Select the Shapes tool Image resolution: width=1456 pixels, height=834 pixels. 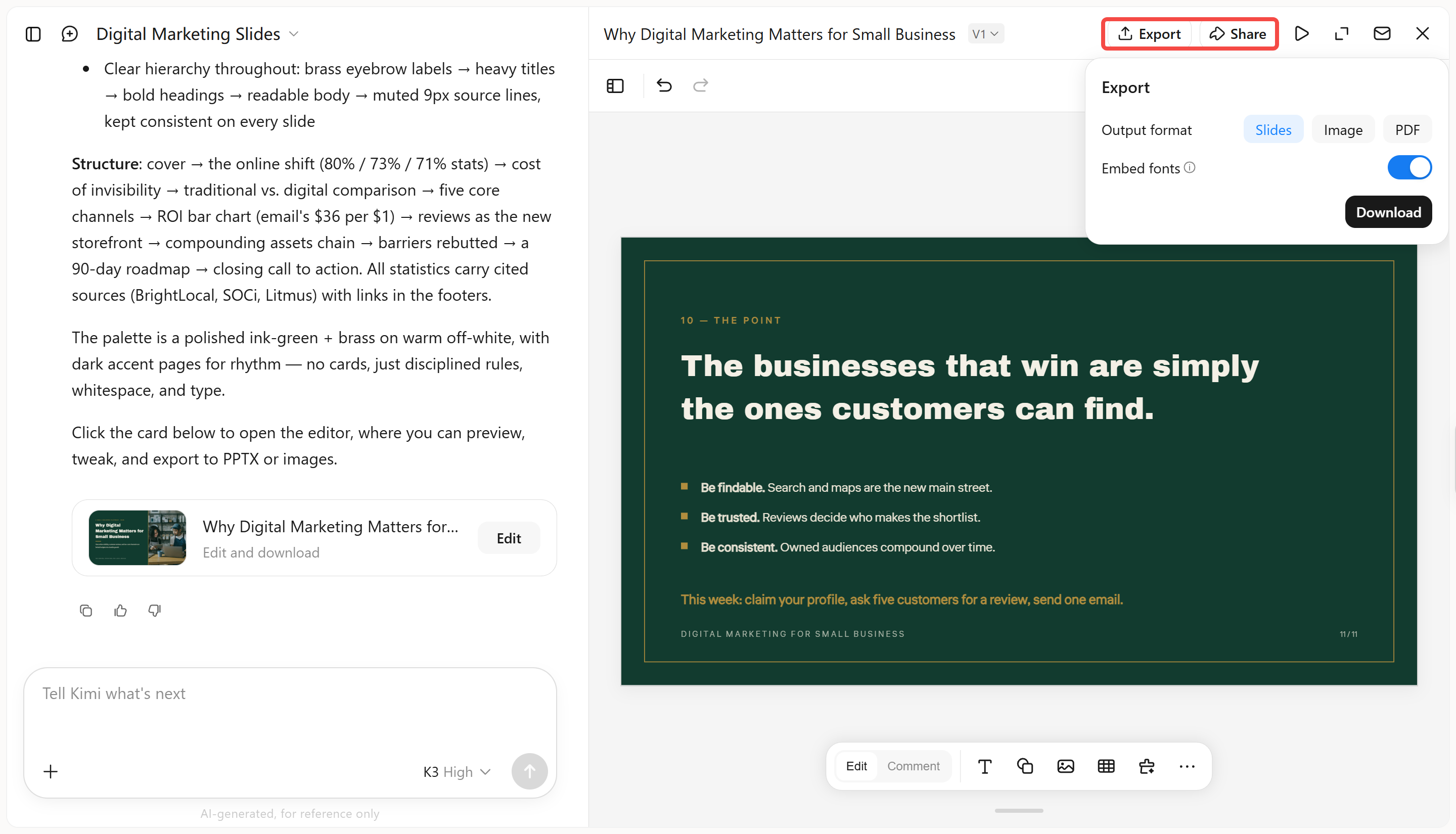tap(1025, 766)
